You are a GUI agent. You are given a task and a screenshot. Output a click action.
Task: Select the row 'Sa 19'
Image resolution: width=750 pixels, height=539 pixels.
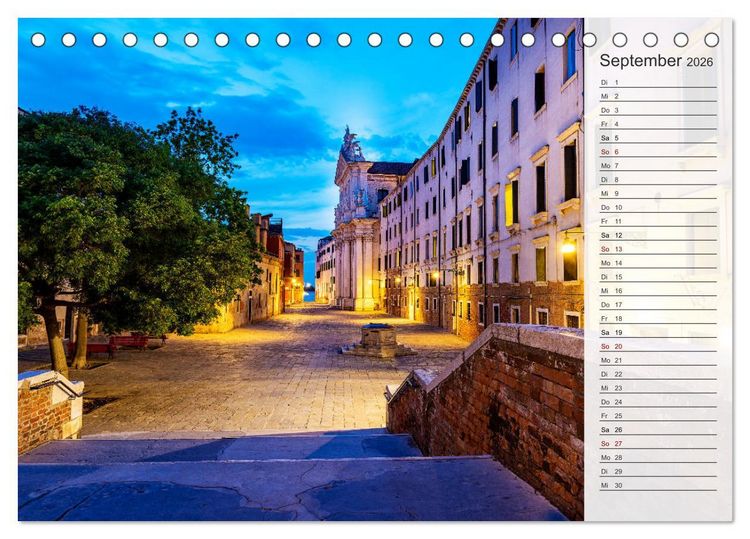[658, 332]
